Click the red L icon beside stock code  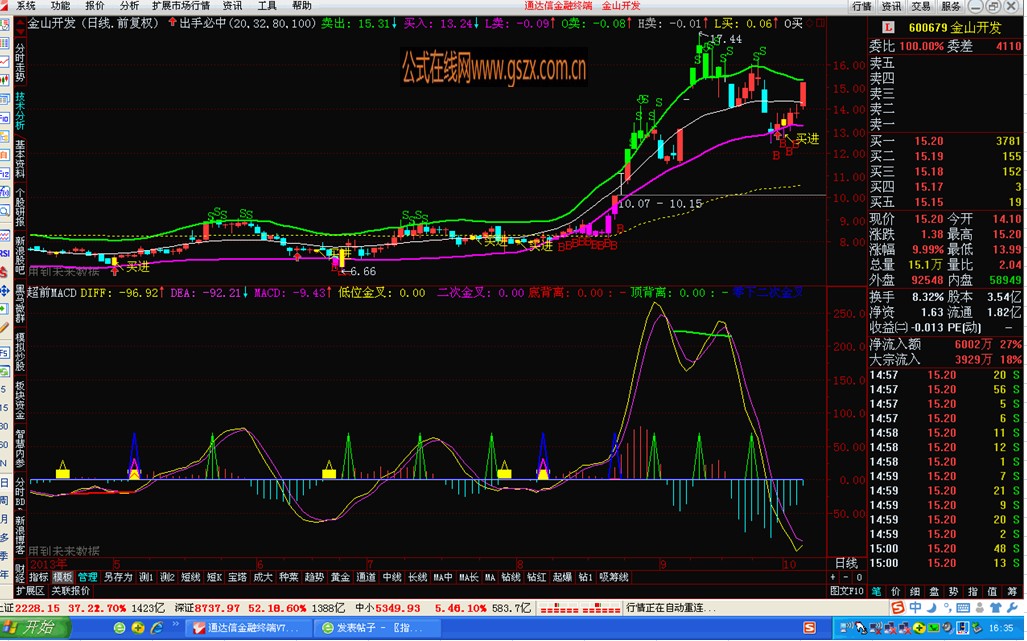(x=888, y=27)
